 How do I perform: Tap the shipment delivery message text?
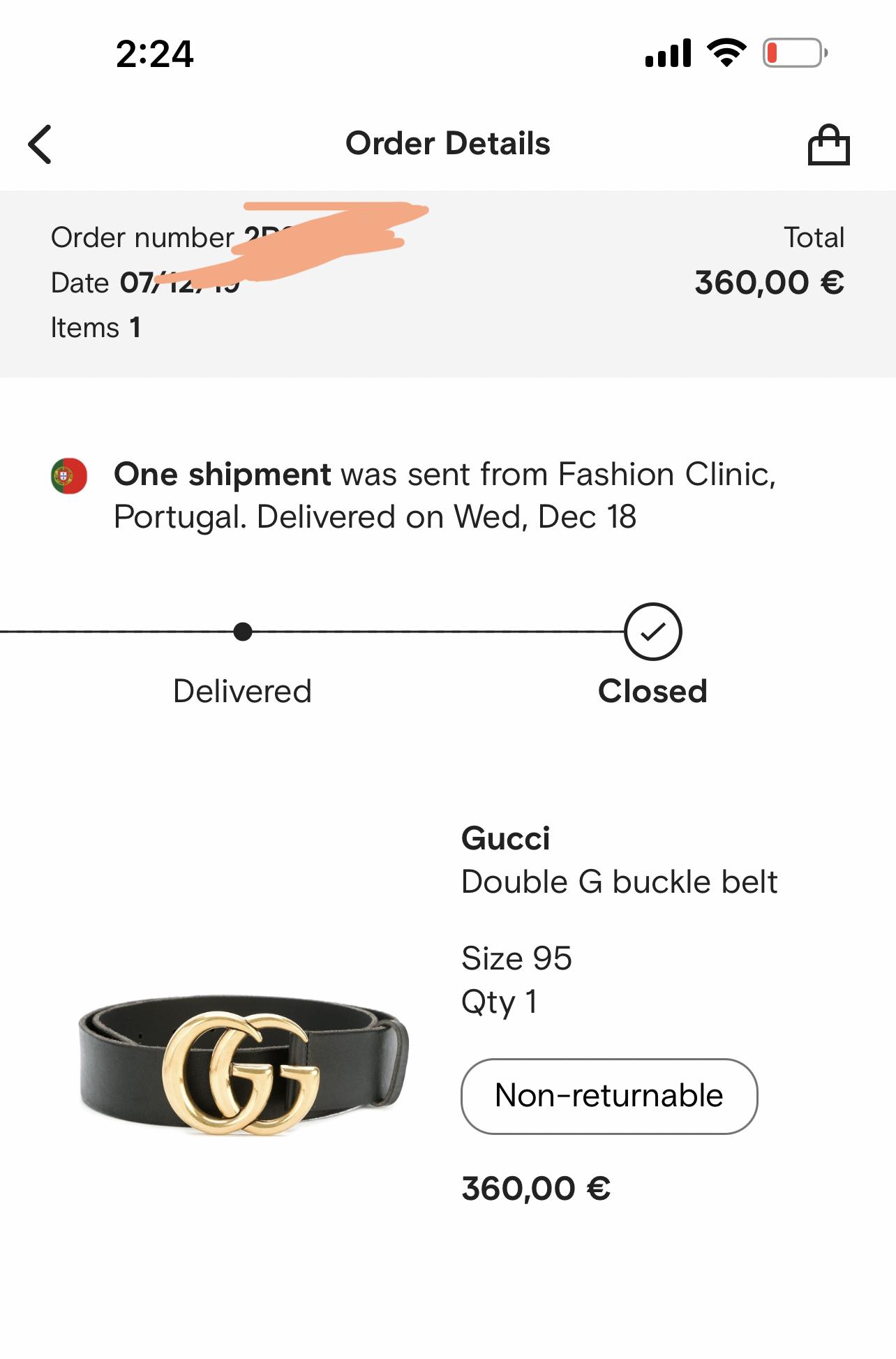click(x=445, y=496)
